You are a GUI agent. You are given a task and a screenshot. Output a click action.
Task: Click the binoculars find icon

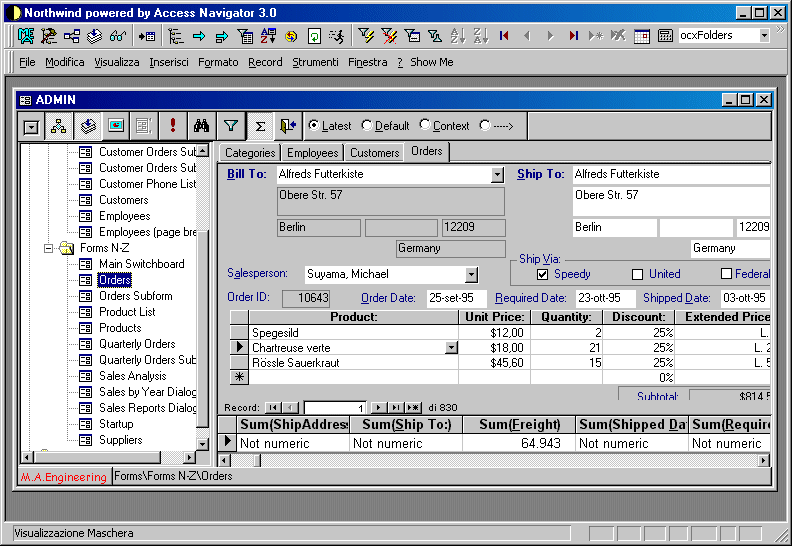pos(201,126)
